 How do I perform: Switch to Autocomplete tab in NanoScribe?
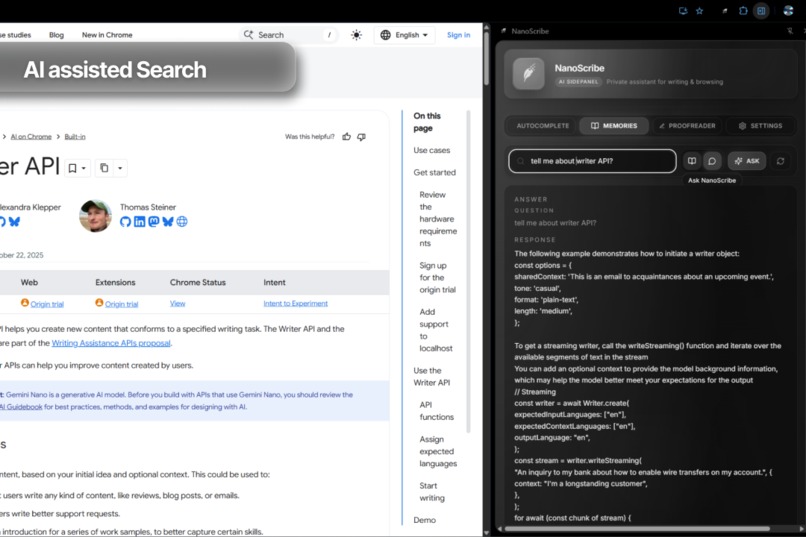[543, 126]
